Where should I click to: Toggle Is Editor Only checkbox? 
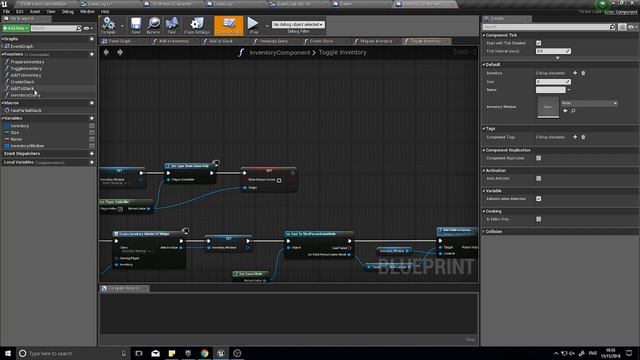coord(538,219)
